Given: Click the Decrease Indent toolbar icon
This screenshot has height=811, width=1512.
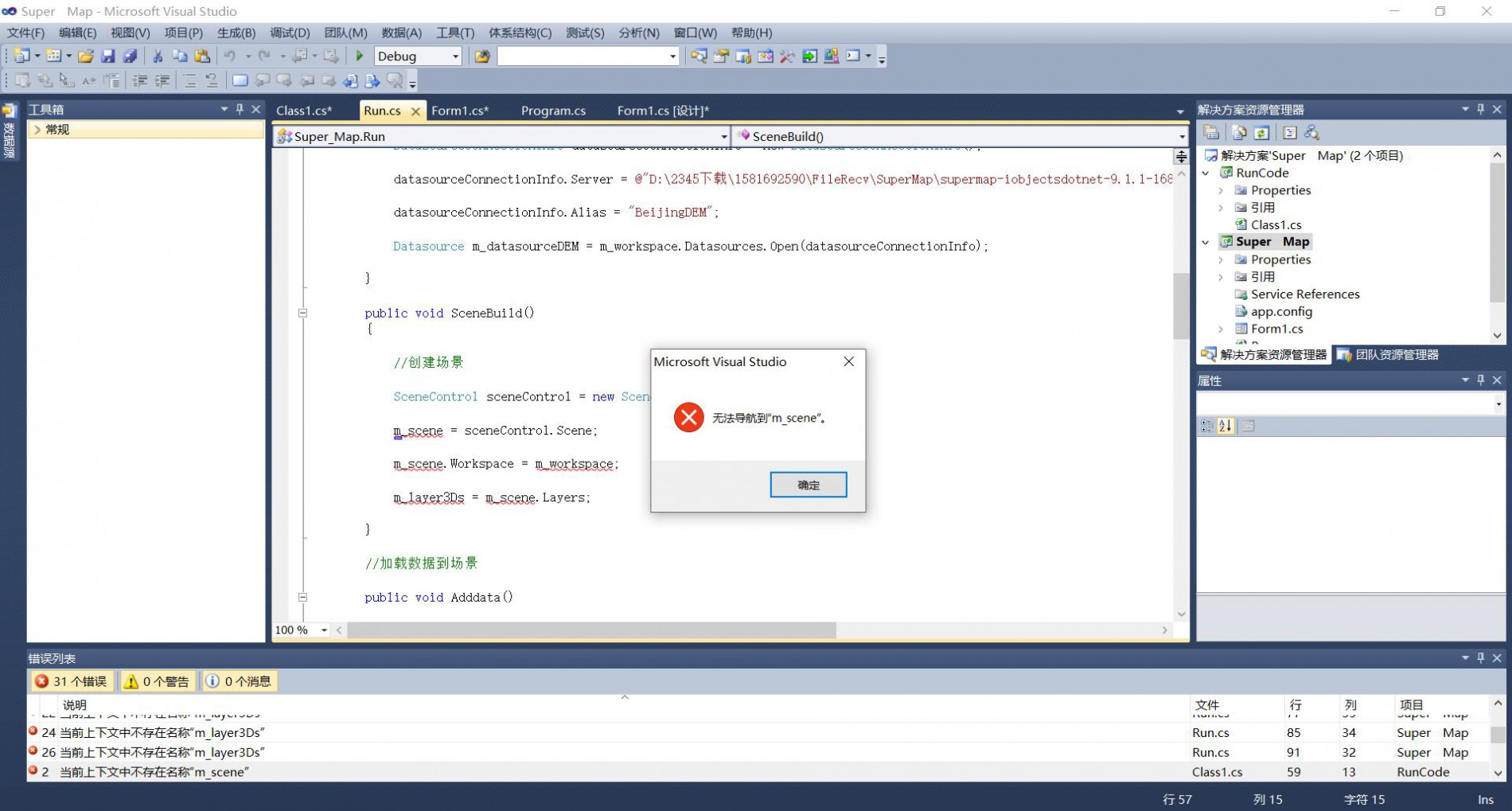Looking at the screenshot, I should click(x=140, y=80).
